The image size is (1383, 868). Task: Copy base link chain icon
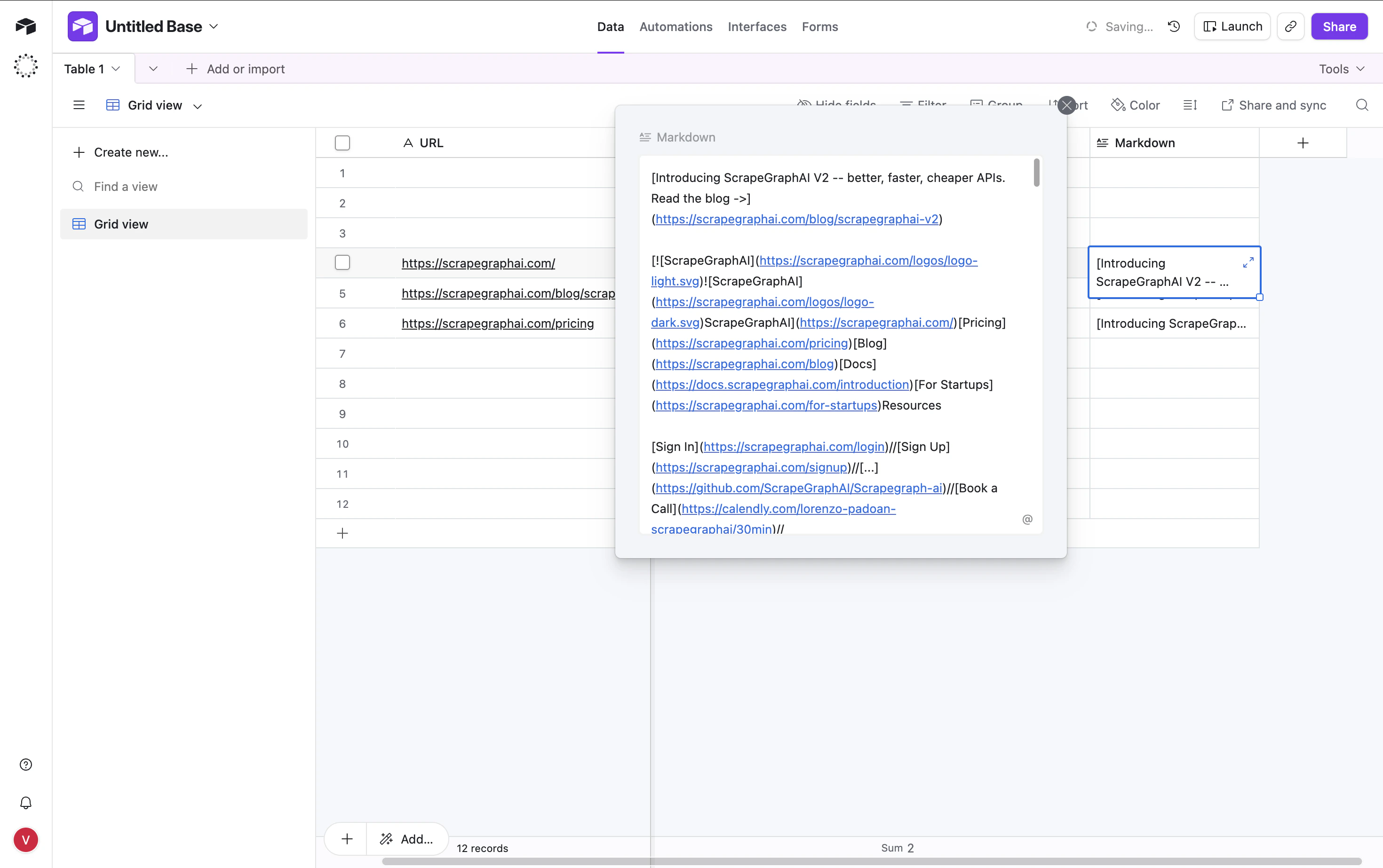(x=1290, y=26)
